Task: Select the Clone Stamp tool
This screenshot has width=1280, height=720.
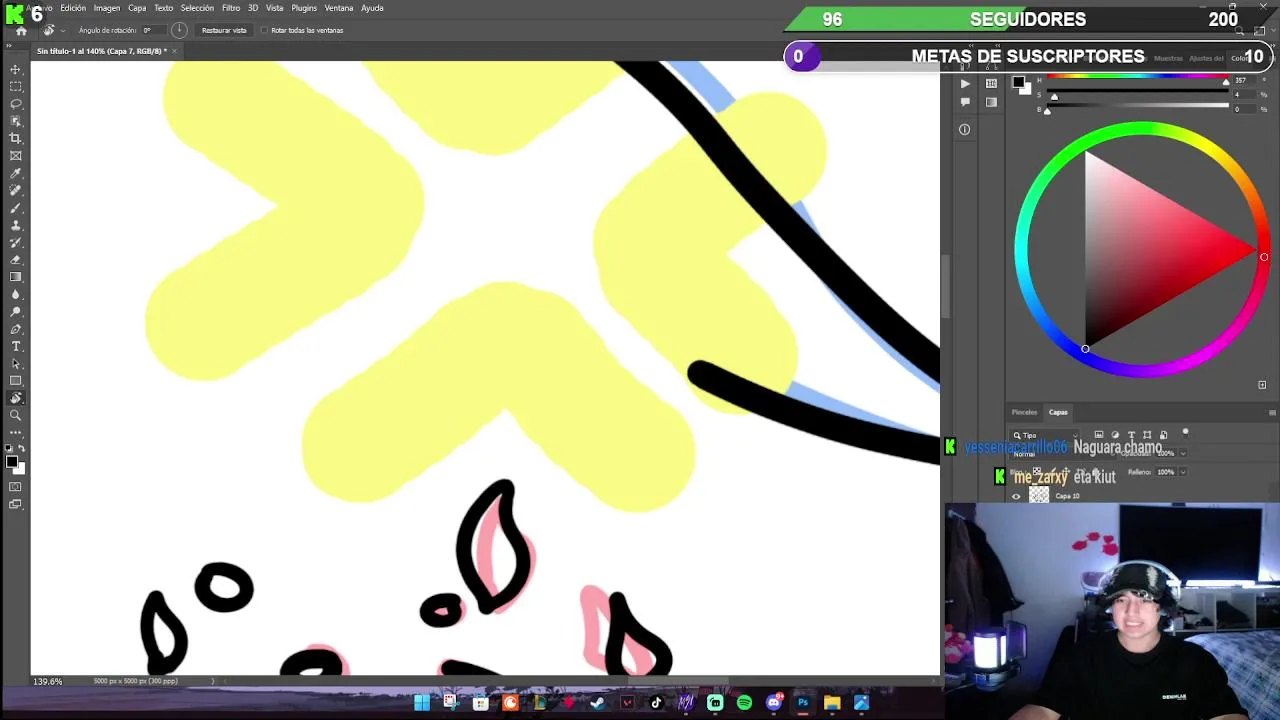Action: (x=16, y=225)
